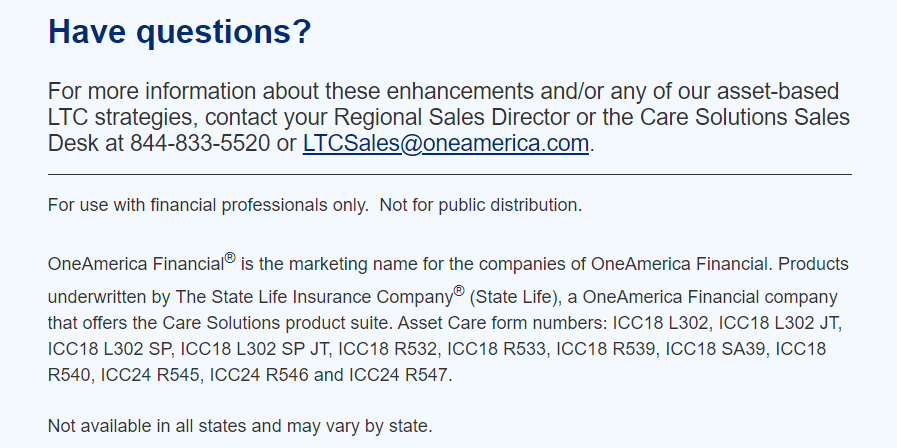The image size is (897, 448).
Task: Click the "Care Solutions Sales" phrase
Action: (745, 117)
